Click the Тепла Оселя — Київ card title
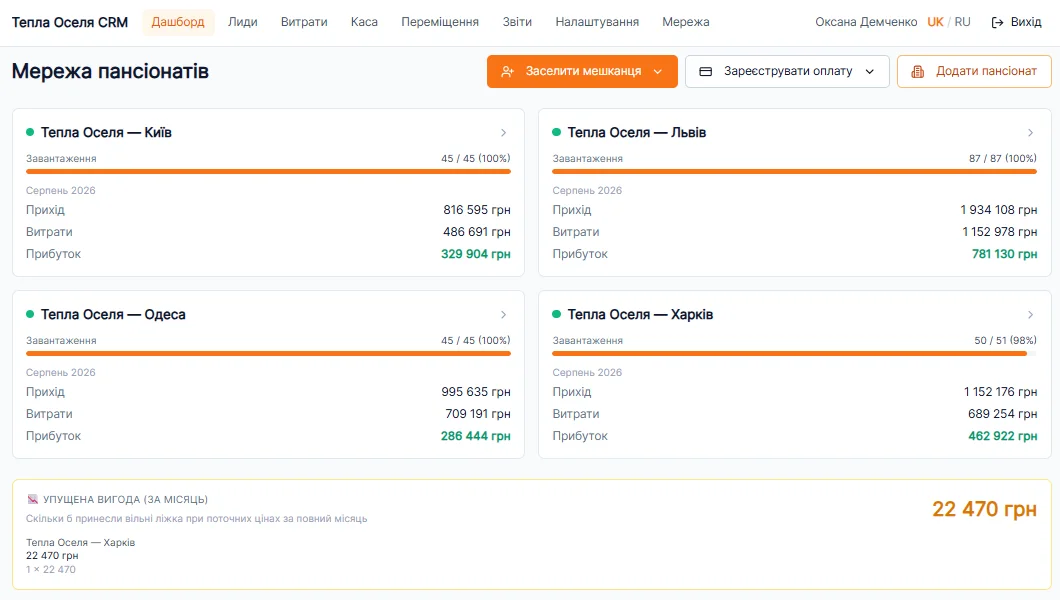 [106, 132]
